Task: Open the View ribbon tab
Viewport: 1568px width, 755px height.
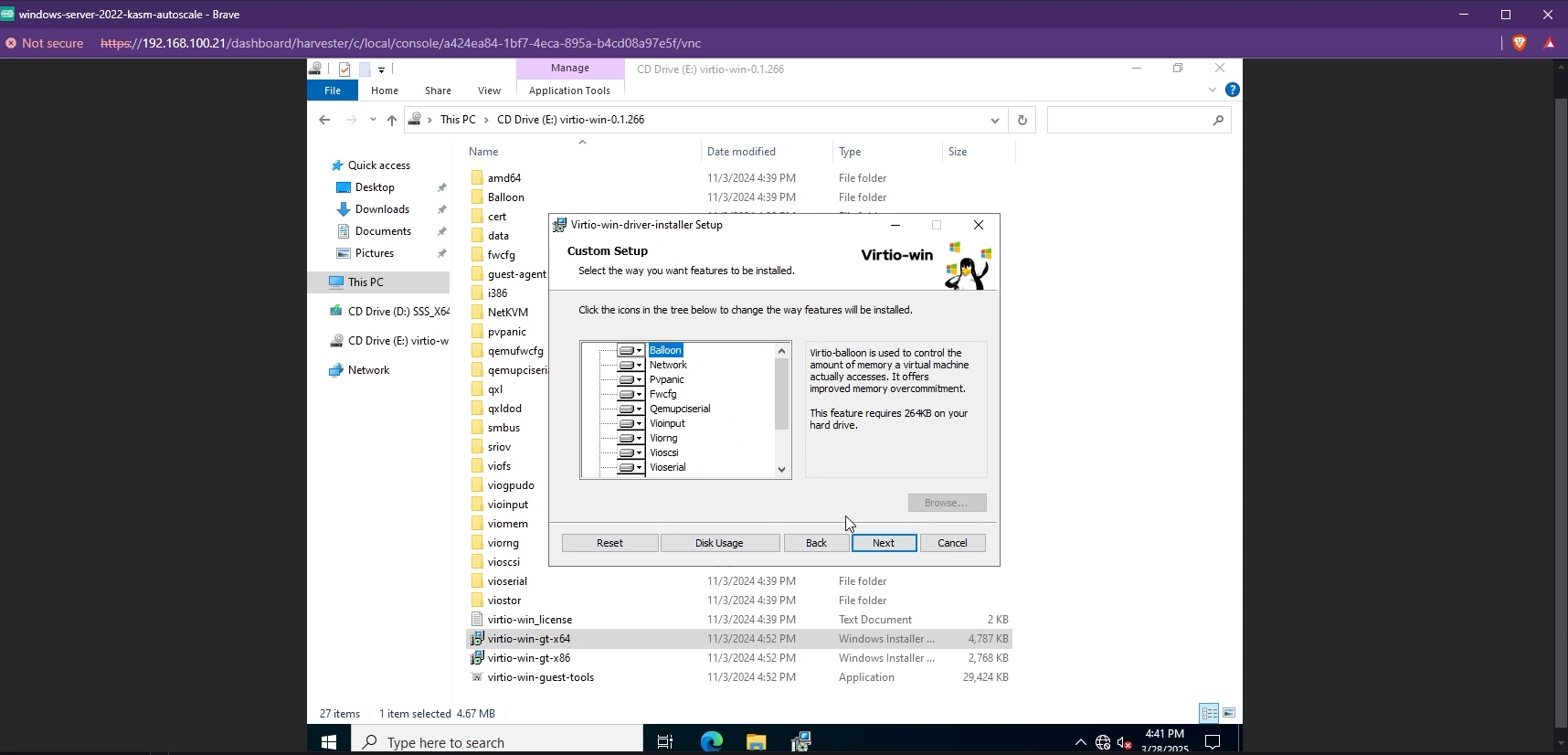Action: pos(489,90)
